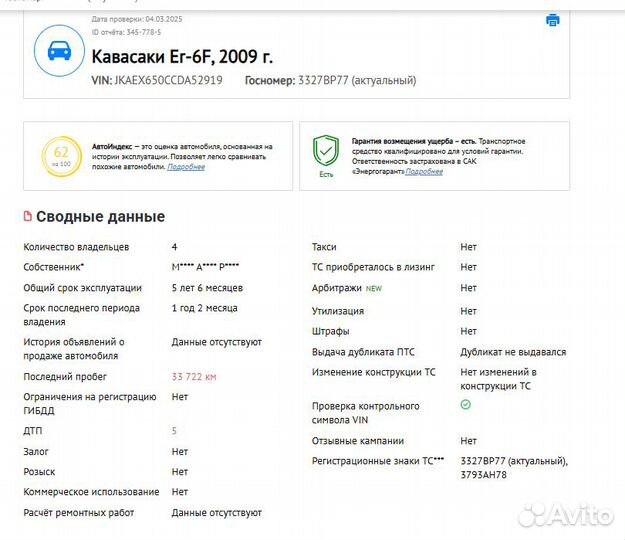The image size is (625, 540).
Task: Click the Залог row label
Action: [36, 452]
